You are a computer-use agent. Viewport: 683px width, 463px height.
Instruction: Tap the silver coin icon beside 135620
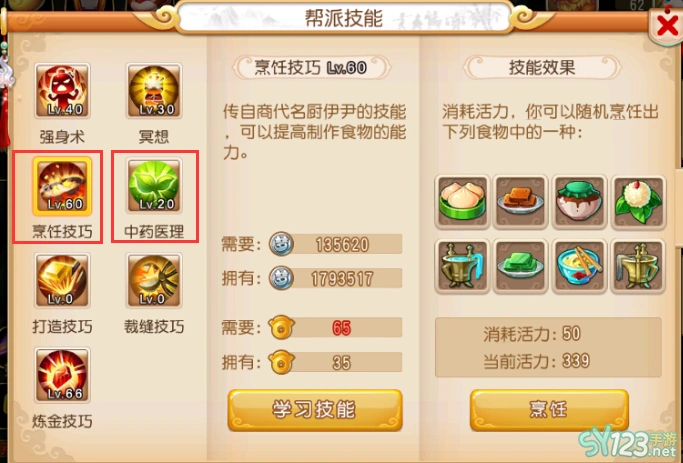coord(281,244)
